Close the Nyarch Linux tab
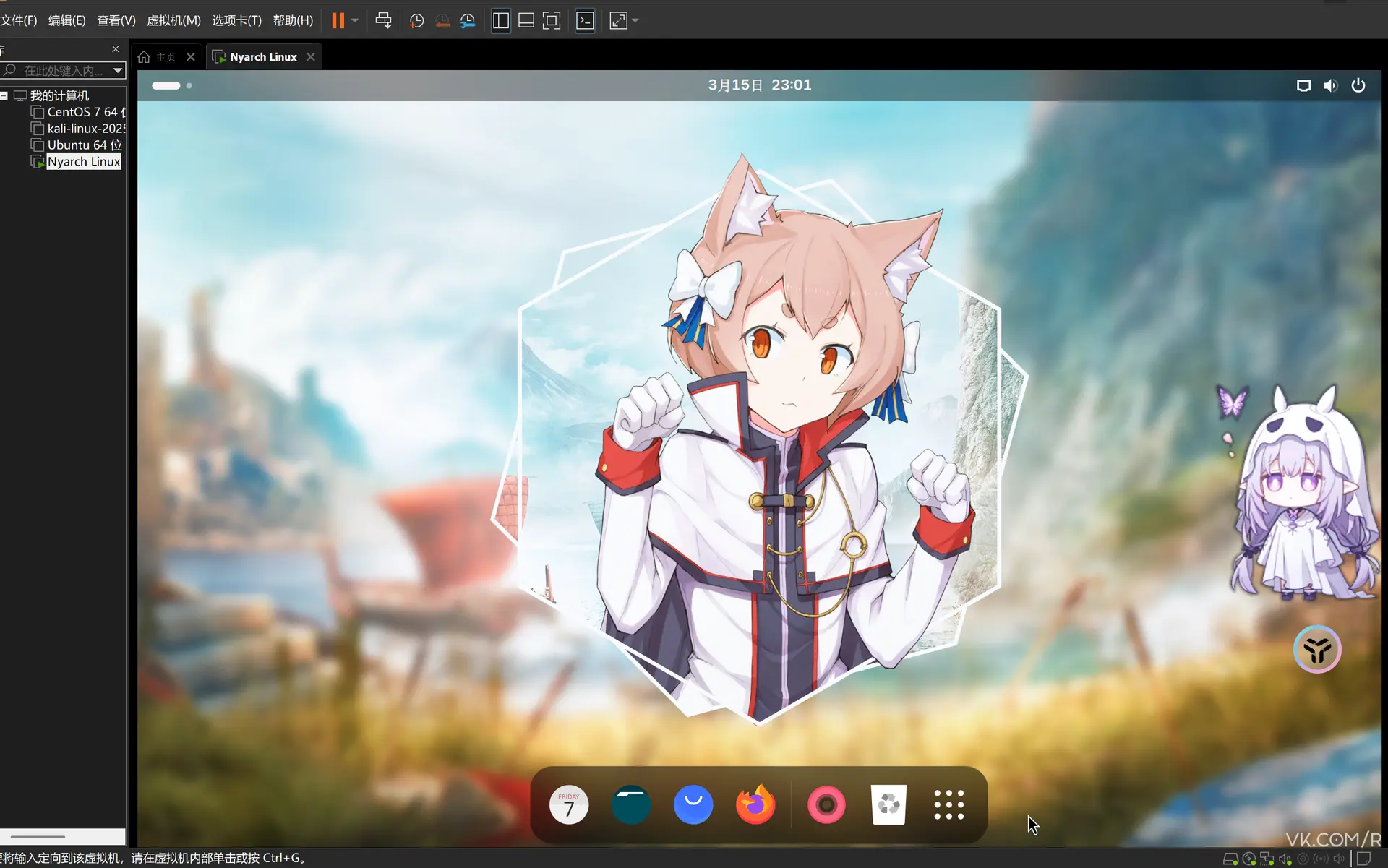 [x=311, y=56]
